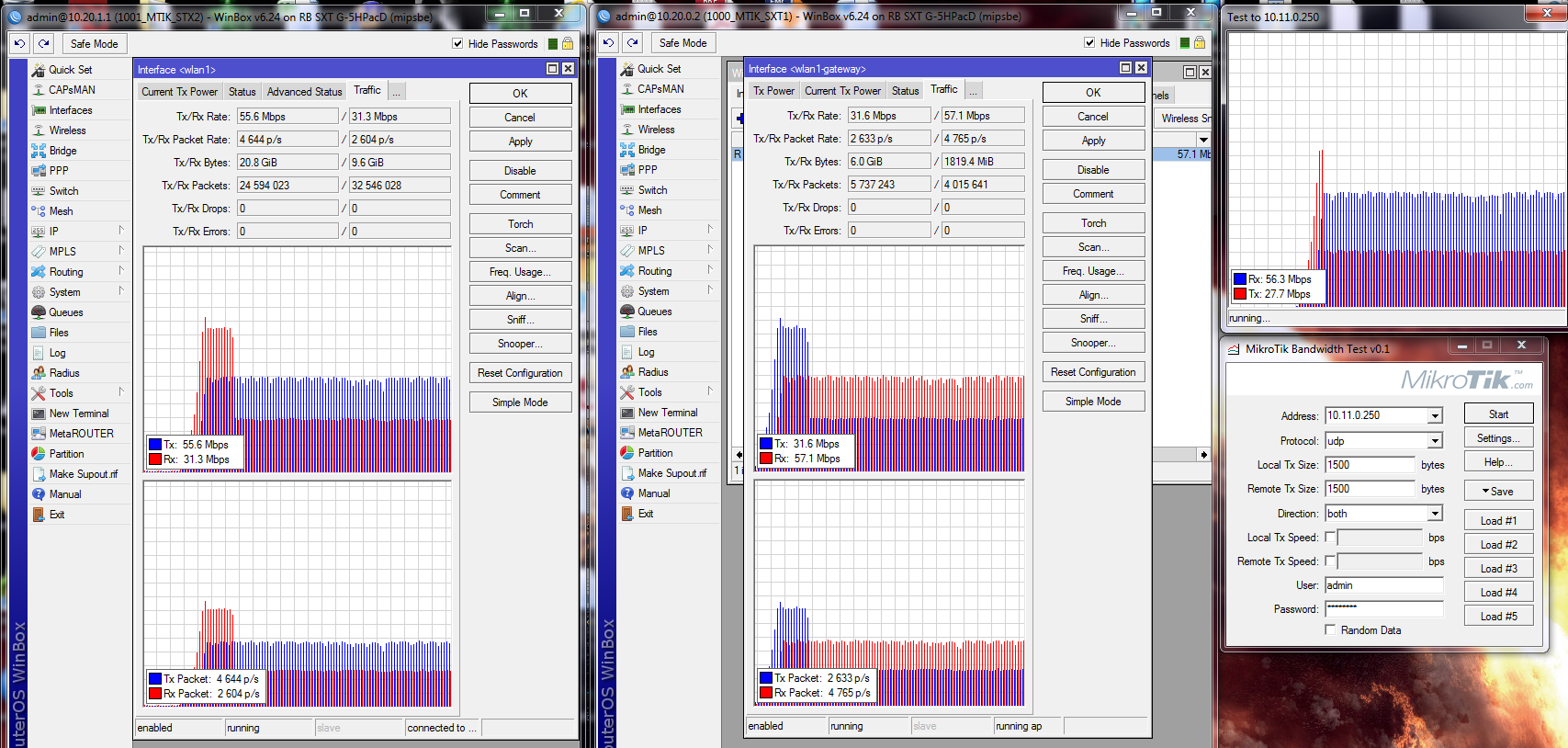Open Radius in left WinBox sidebar
The width and height of the screenshot is (1568, 748).
pos(64,373)
